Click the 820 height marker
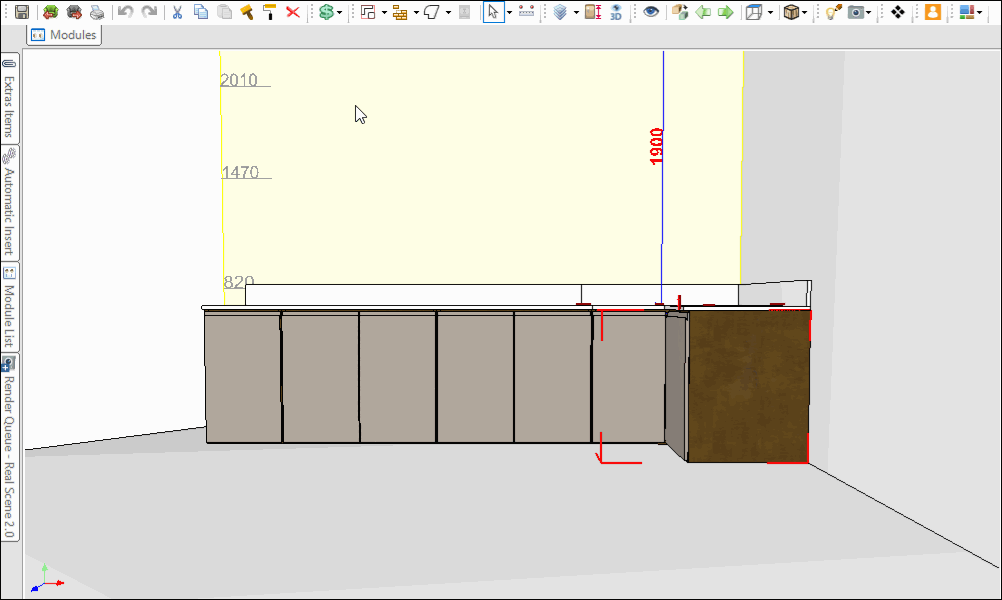 (x=239, y=281)
